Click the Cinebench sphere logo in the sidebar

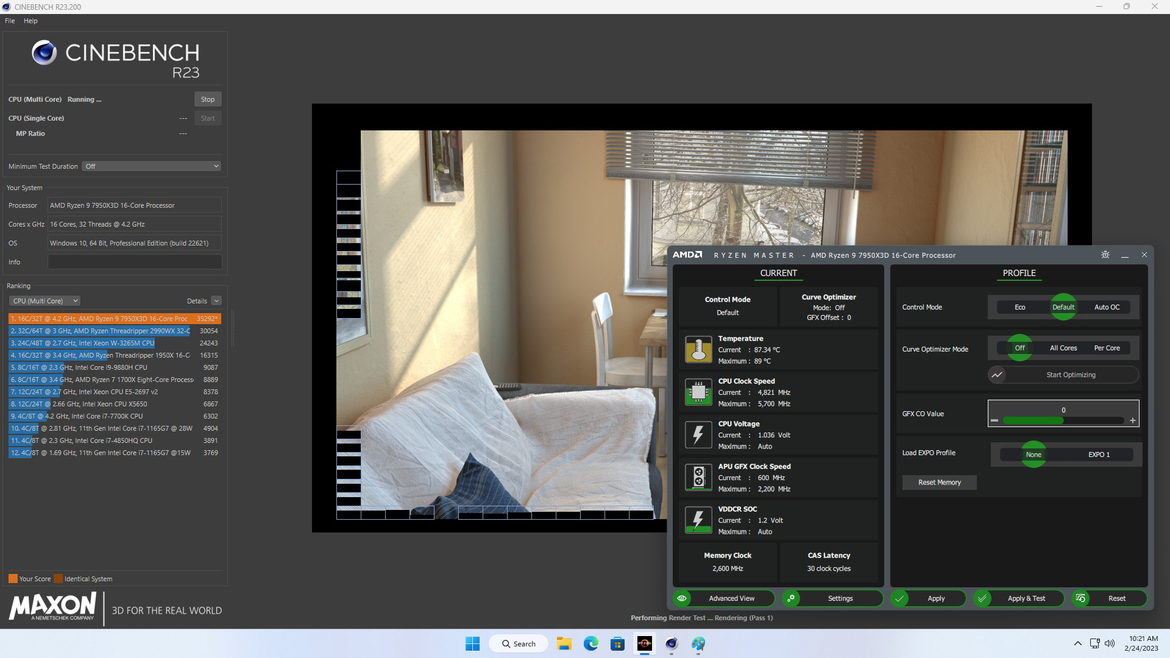pyautogui.click(x=44, y=52)
